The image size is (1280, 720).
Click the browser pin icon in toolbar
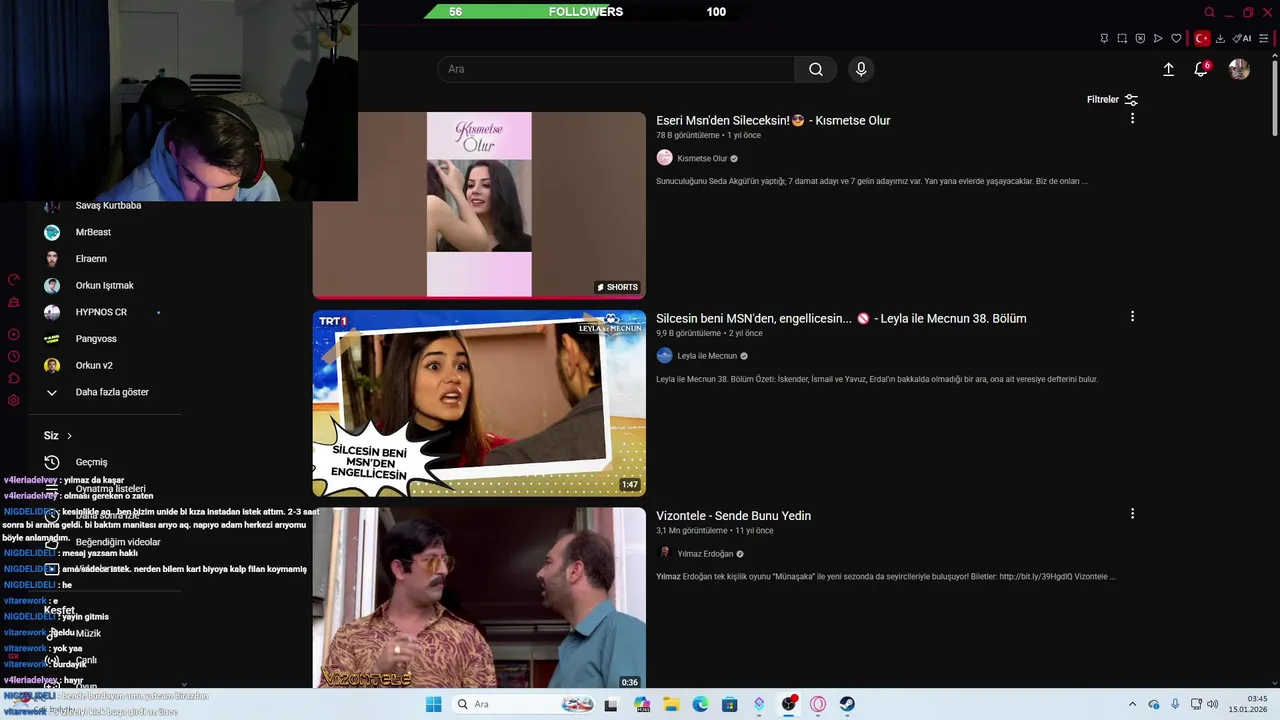pos(1104,39)
